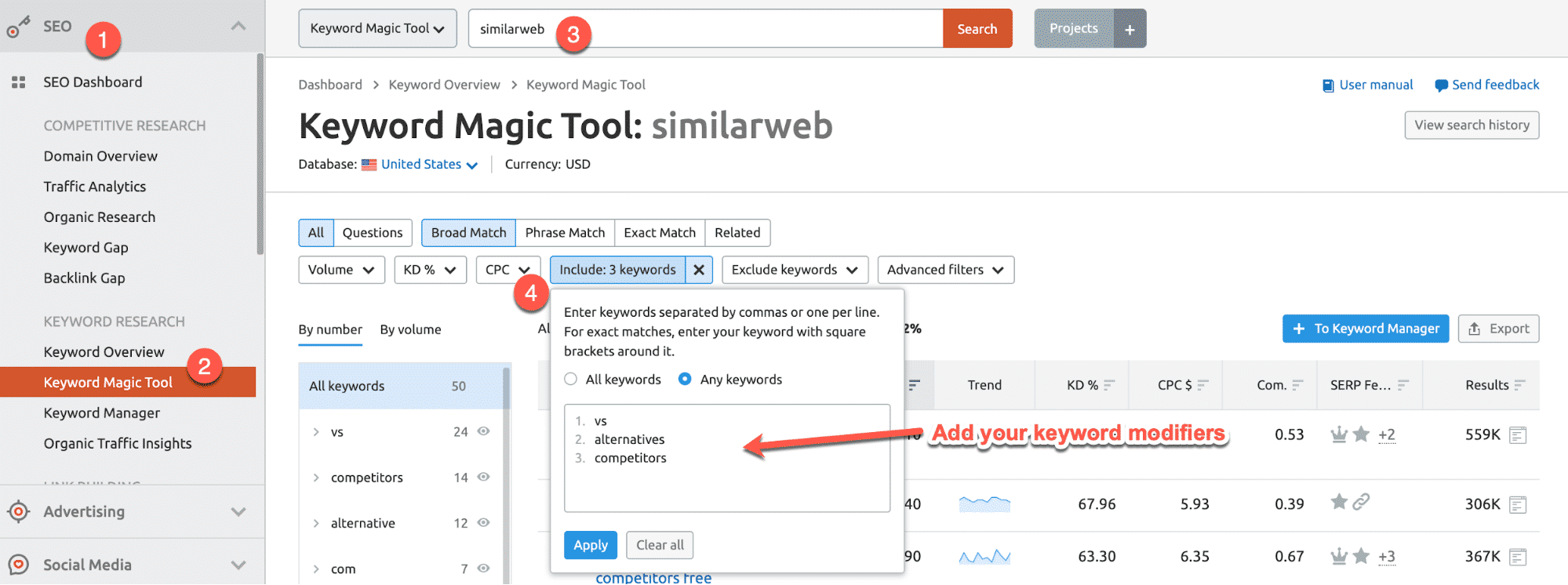Remove the Include keywords filter with X
The width and height of the screenshot is (1568, 585).
(x=699, y=270)
